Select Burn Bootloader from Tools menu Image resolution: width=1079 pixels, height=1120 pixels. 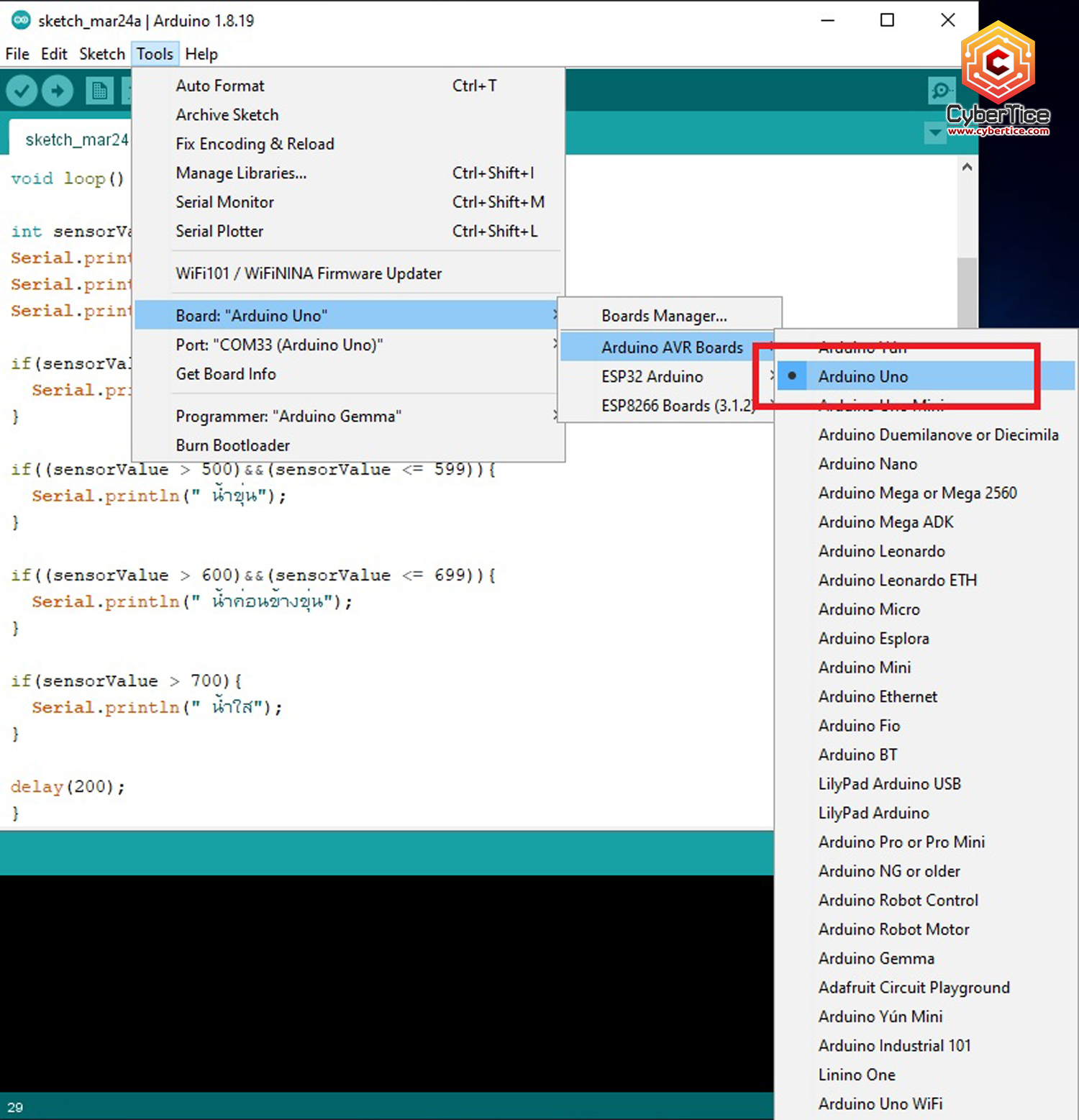[232, 445]
